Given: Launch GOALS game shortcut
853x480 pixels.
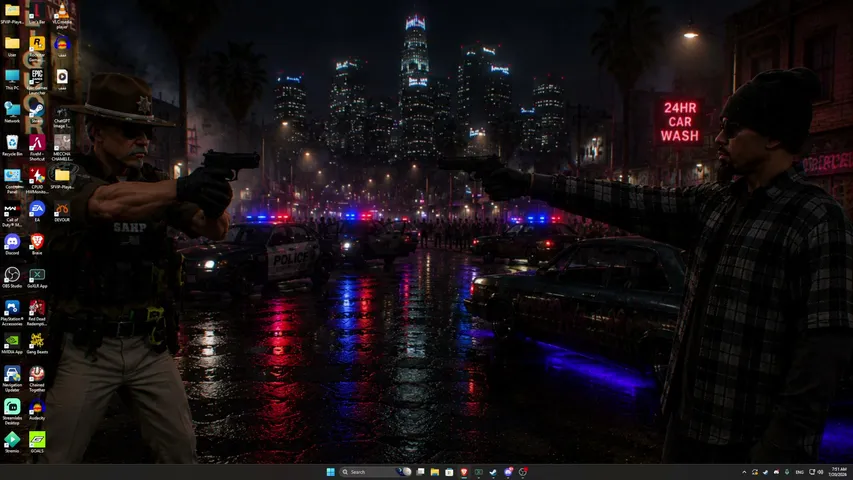Looking at the screenshot, I should pyautogui.click(x=37, y=443).
